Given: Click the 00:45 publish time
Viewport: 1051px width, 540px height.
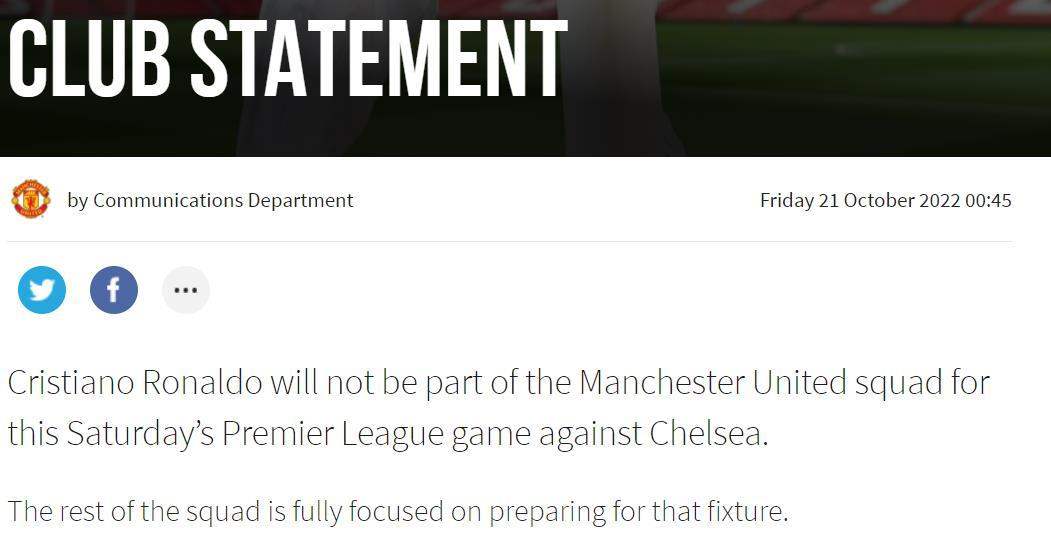Looking at the screenshot, I should [989, 200].
